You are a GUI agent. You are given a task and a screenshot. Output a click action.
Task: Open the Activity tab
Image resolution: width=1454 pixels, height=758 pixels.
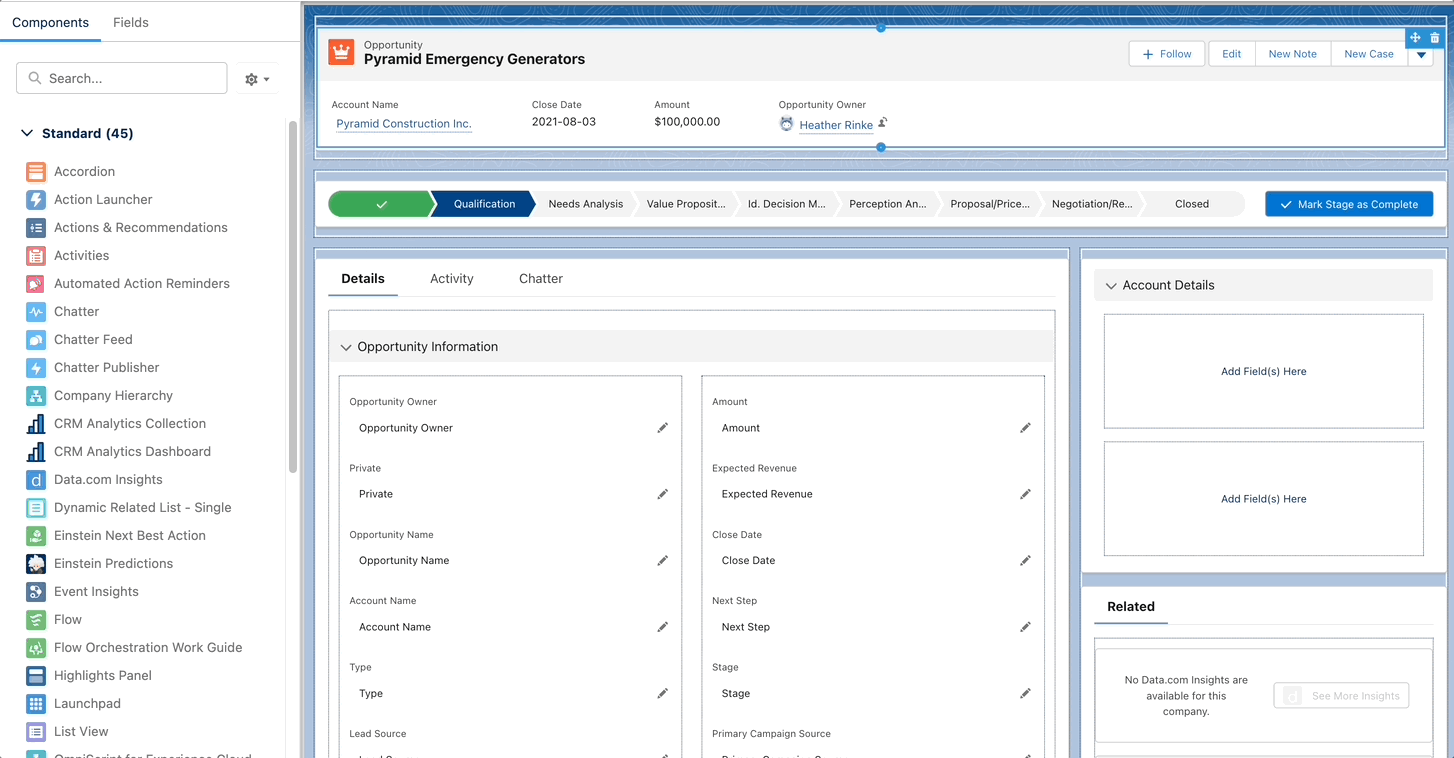pos(452,279)
